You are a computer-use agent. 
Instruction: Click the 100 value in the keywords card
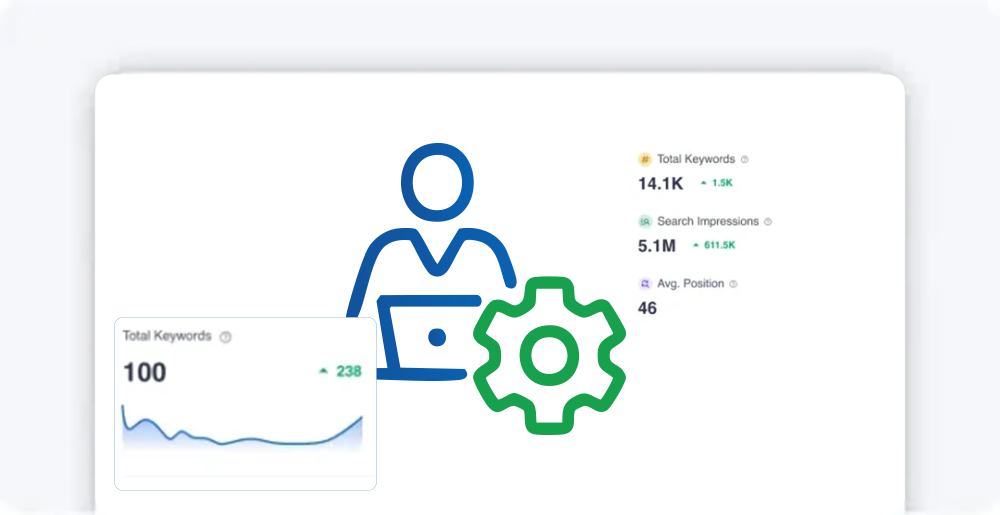(x=145, y=373)
